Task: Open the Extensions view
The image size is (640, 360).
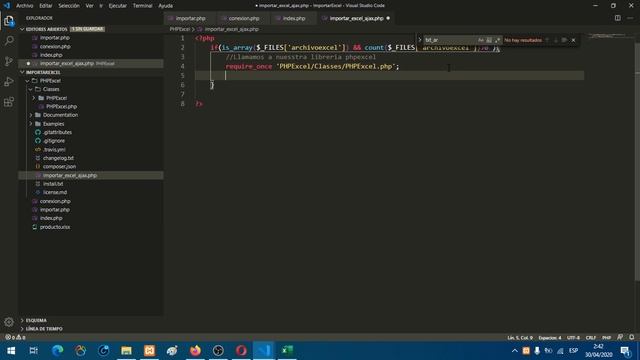Action: [x=9, y=102]
